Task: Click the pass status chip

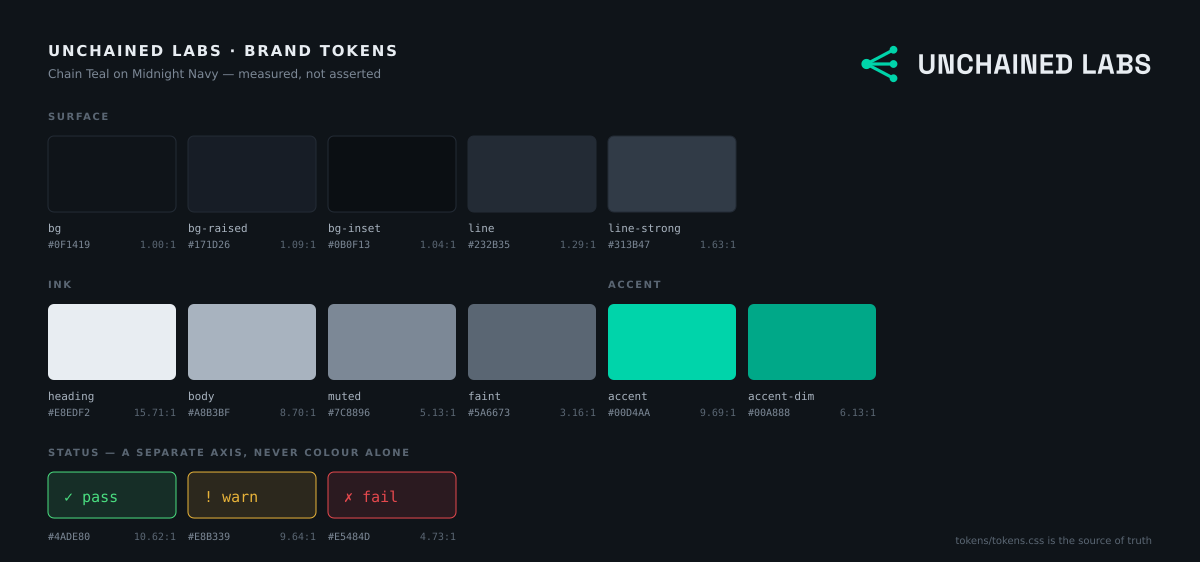Action: click(x=112, y=495)
